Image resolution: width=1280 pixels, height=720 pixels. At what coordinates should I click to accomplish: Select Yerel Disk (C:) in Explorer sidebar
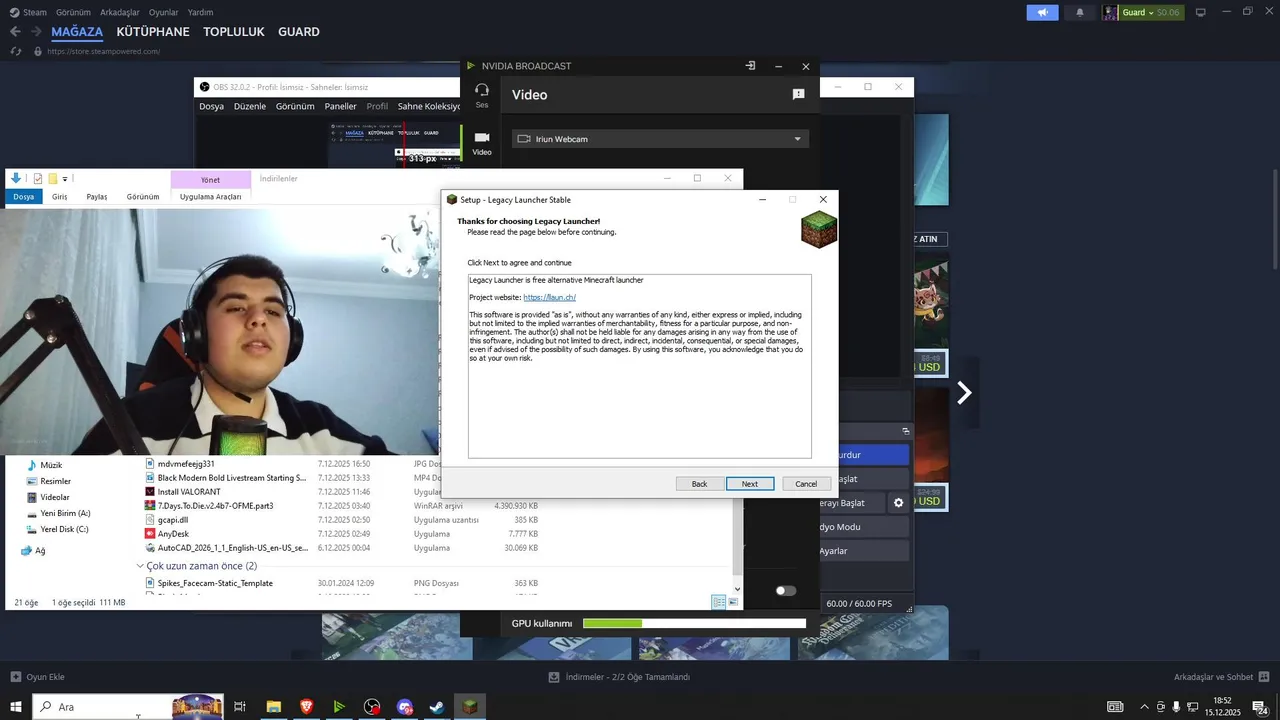[x=64, y=529]
